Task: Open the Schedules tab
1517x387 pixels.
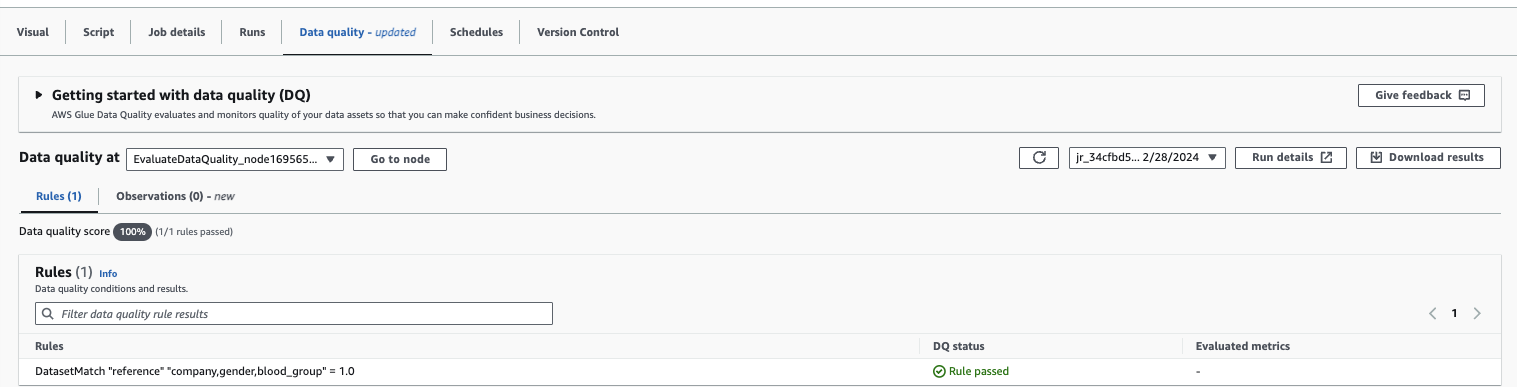Action: [476, 32]
